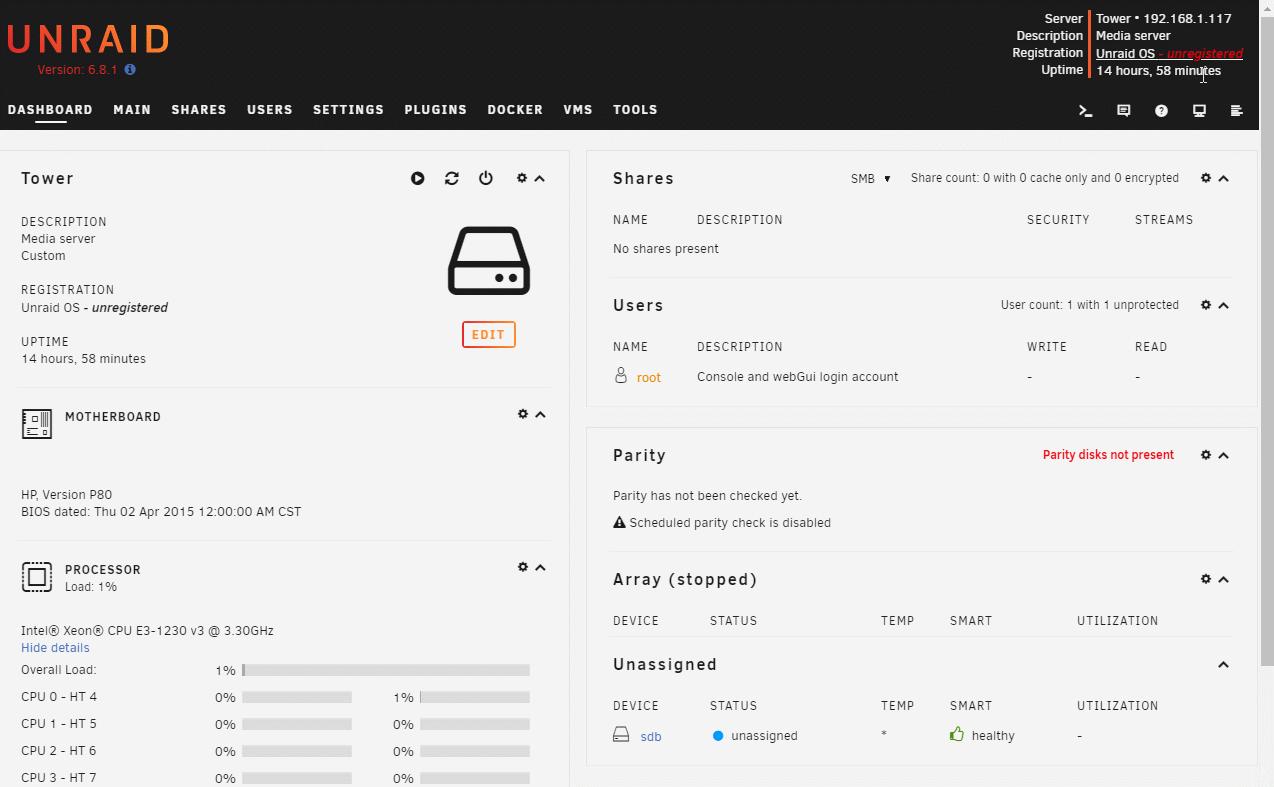Open the log icon in top bar
This screenshot has height=787, width=1274.
tap(1236, 111)
